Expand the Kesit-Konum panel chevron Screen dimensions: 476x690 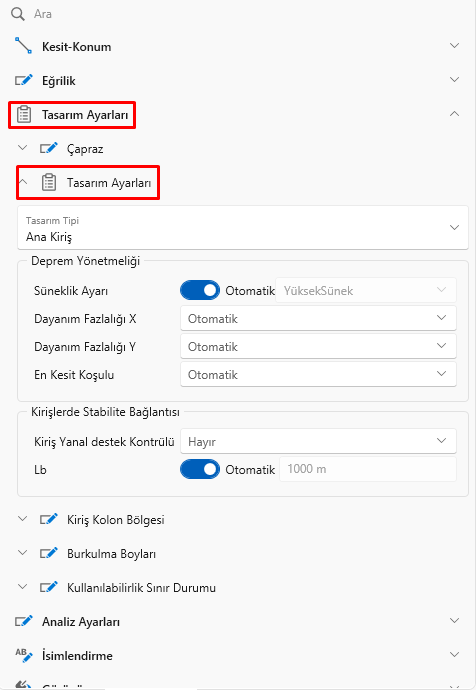(x=454, y=46)
